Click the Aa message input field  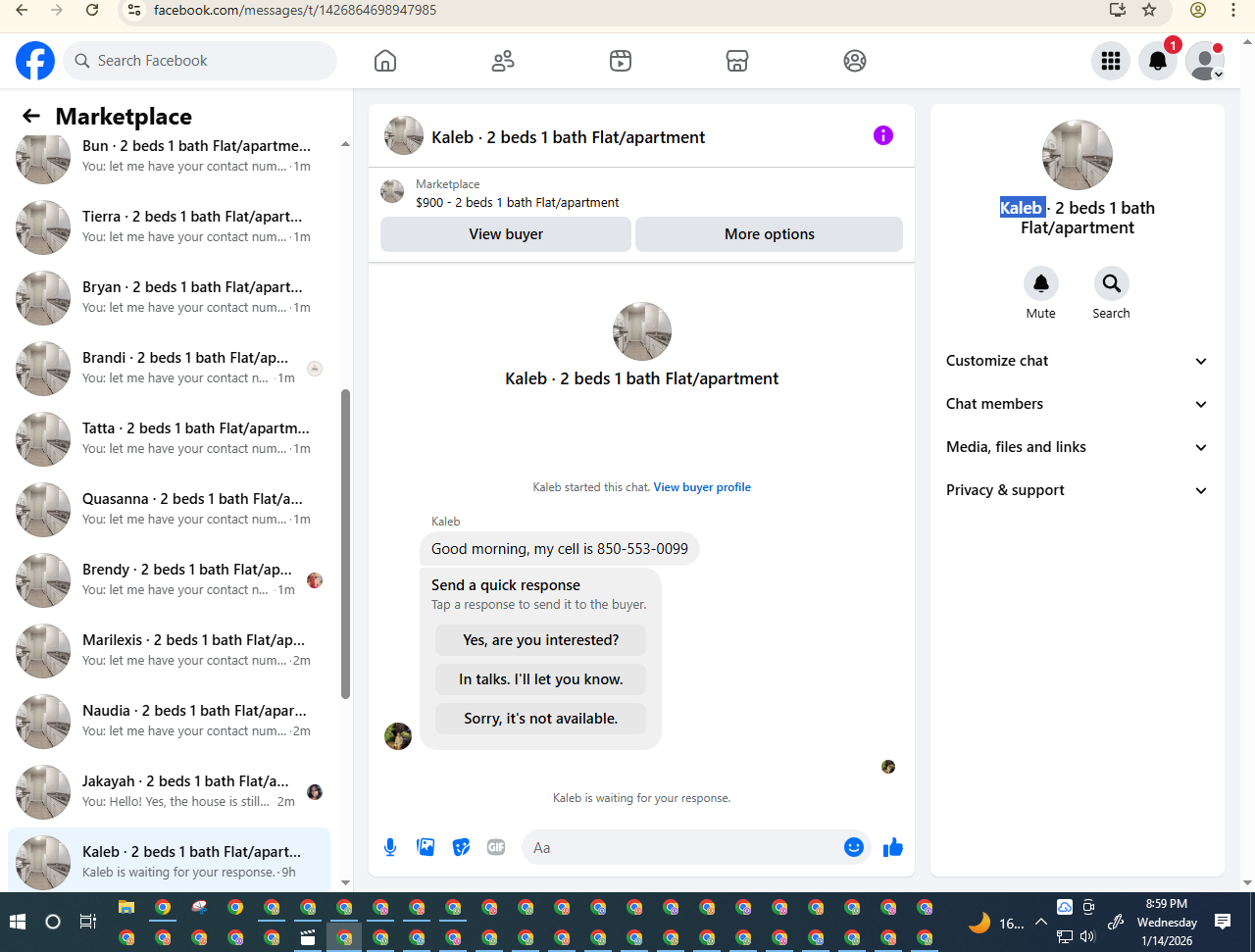click(680, 847)
